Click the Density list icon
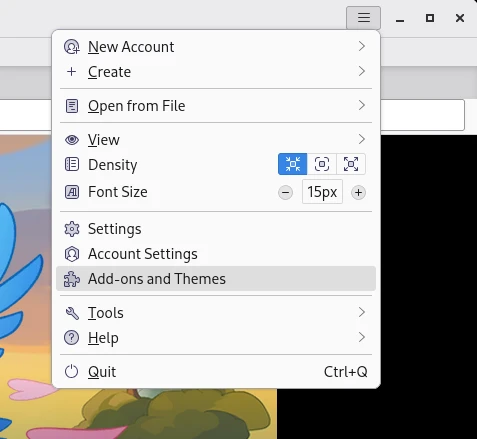Image resolution: width=477 pixels, height=439 pixels. [x=72, y=164]
